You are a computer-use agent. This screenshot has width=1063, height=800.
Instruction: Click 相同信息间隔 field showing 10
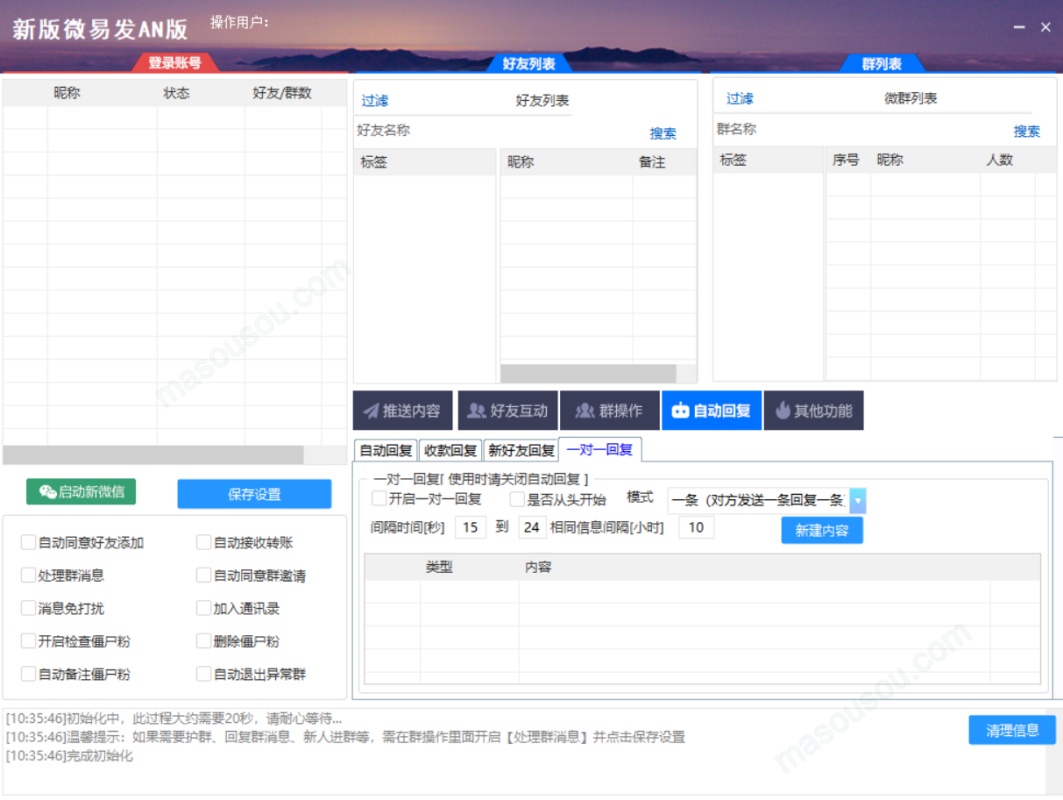point(696,527)
